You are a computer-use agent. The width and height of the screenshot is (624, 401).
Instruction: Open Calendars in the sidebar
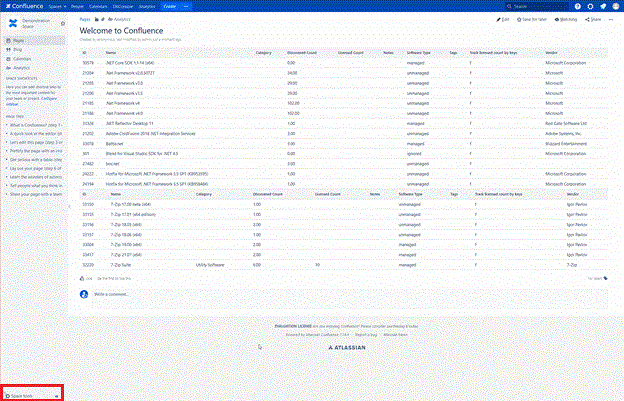pos(21,56)
